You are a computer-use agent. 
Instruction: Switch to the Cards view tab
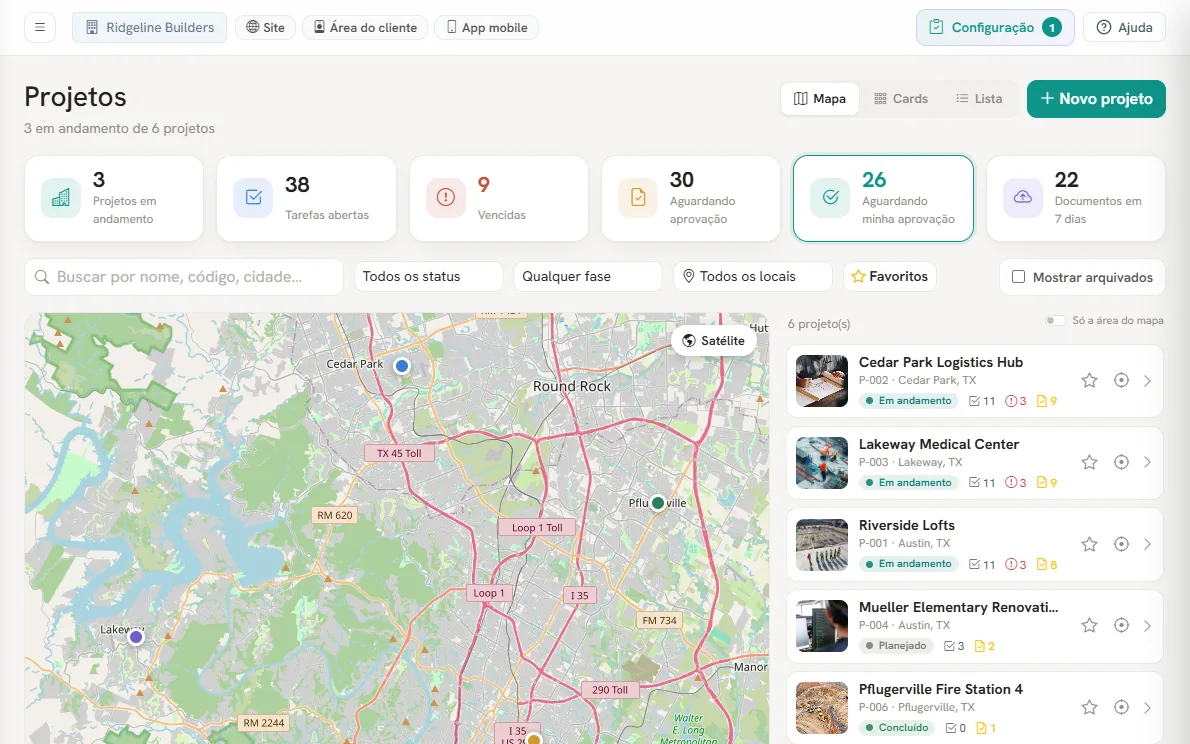[x=901, y=99]
